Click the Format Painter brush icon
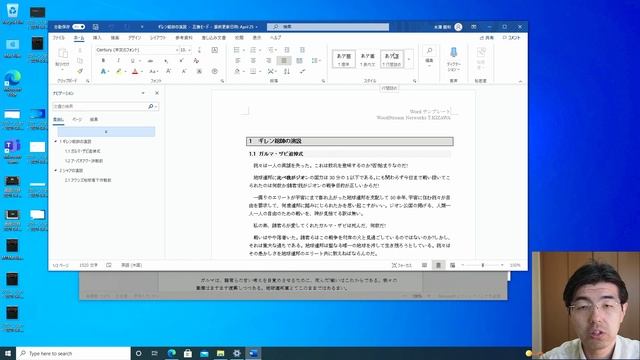Viewport: 640px width, 360px height. pyautogui.click(x=80, y=71)
